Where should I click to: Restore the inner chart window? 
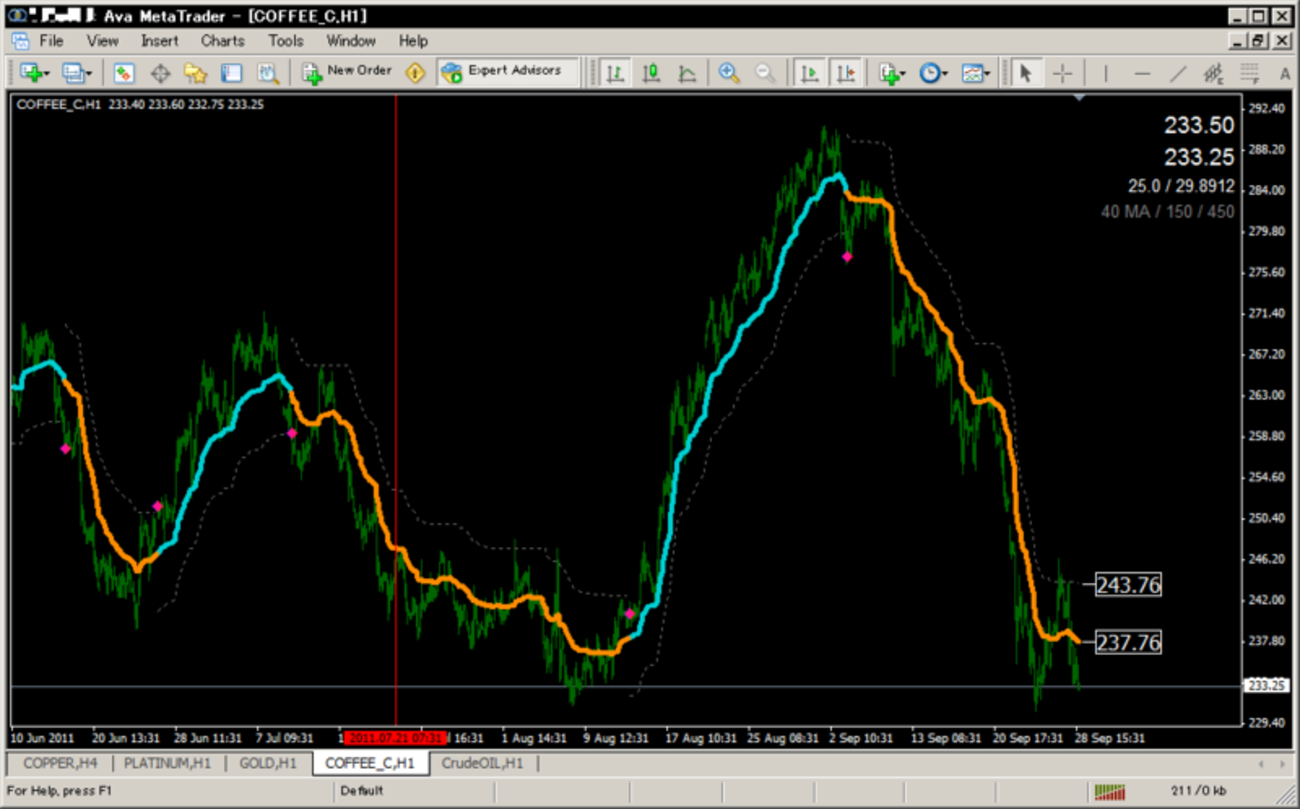(1258, 41)
